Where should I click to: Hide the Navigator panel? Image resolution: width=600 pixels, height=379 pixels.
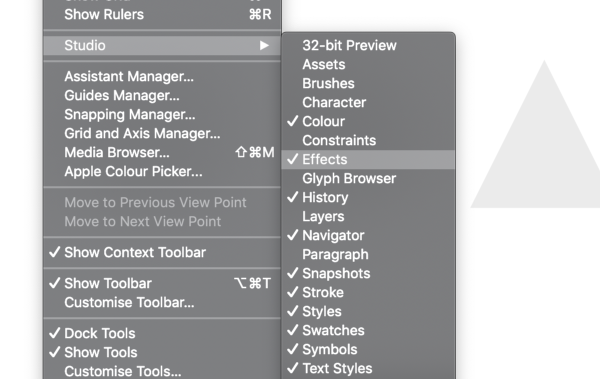(368, 235)
